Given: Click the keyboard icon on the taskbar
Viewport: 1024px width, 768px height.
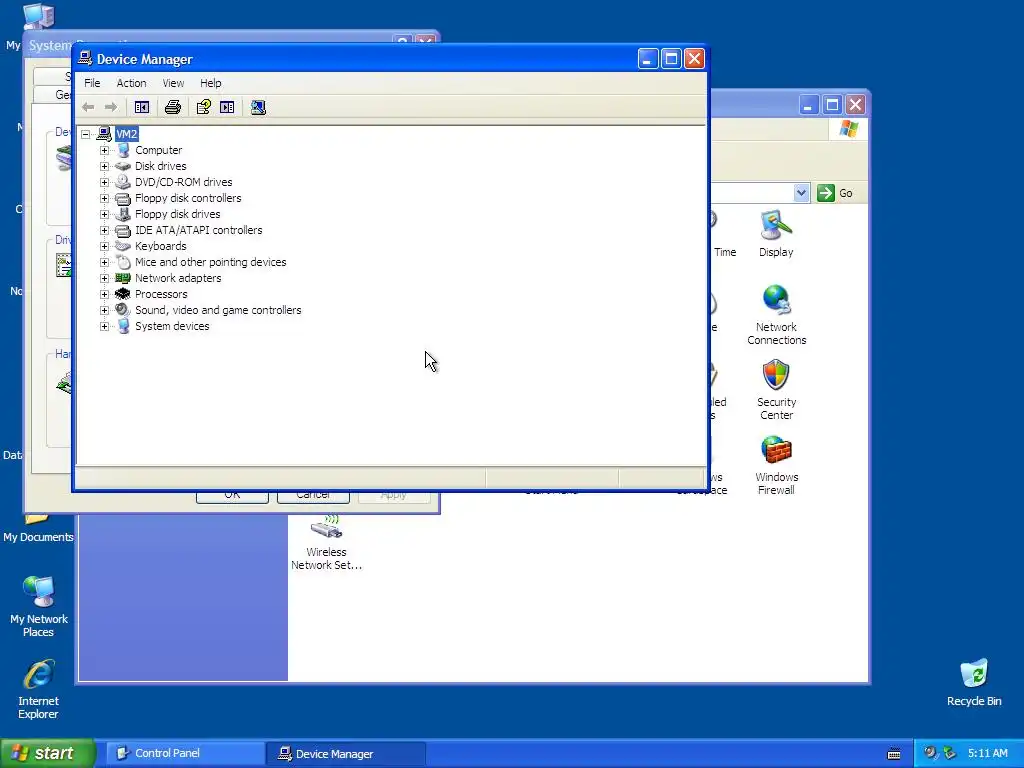Looking at the screenshot, I should pyautogui.click(x=894, y=754).
